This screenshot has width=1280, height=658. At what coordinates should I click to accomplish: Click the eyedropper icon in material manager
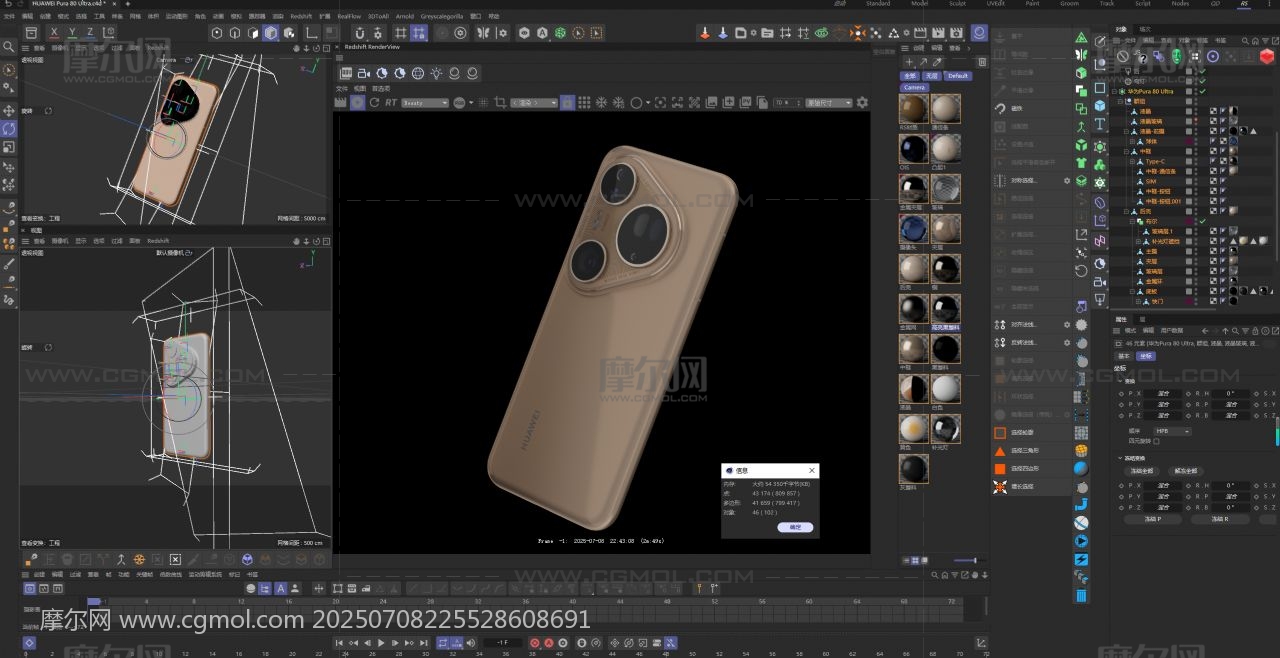coord(937,62)
